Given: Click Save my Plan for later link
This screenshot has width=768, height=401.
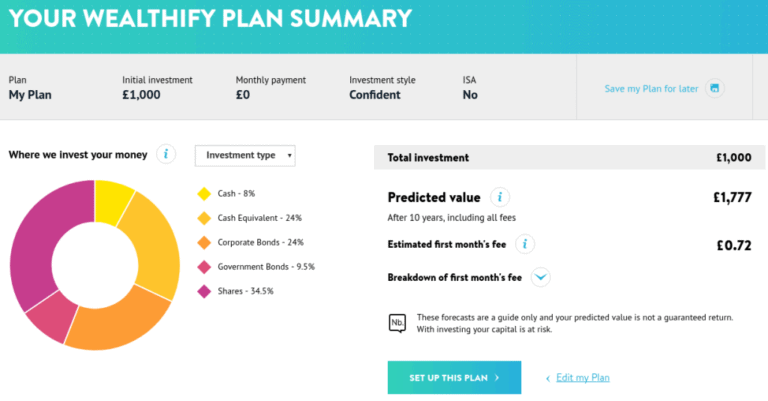Looking at the screenshot, I should (x=651, y=89).
